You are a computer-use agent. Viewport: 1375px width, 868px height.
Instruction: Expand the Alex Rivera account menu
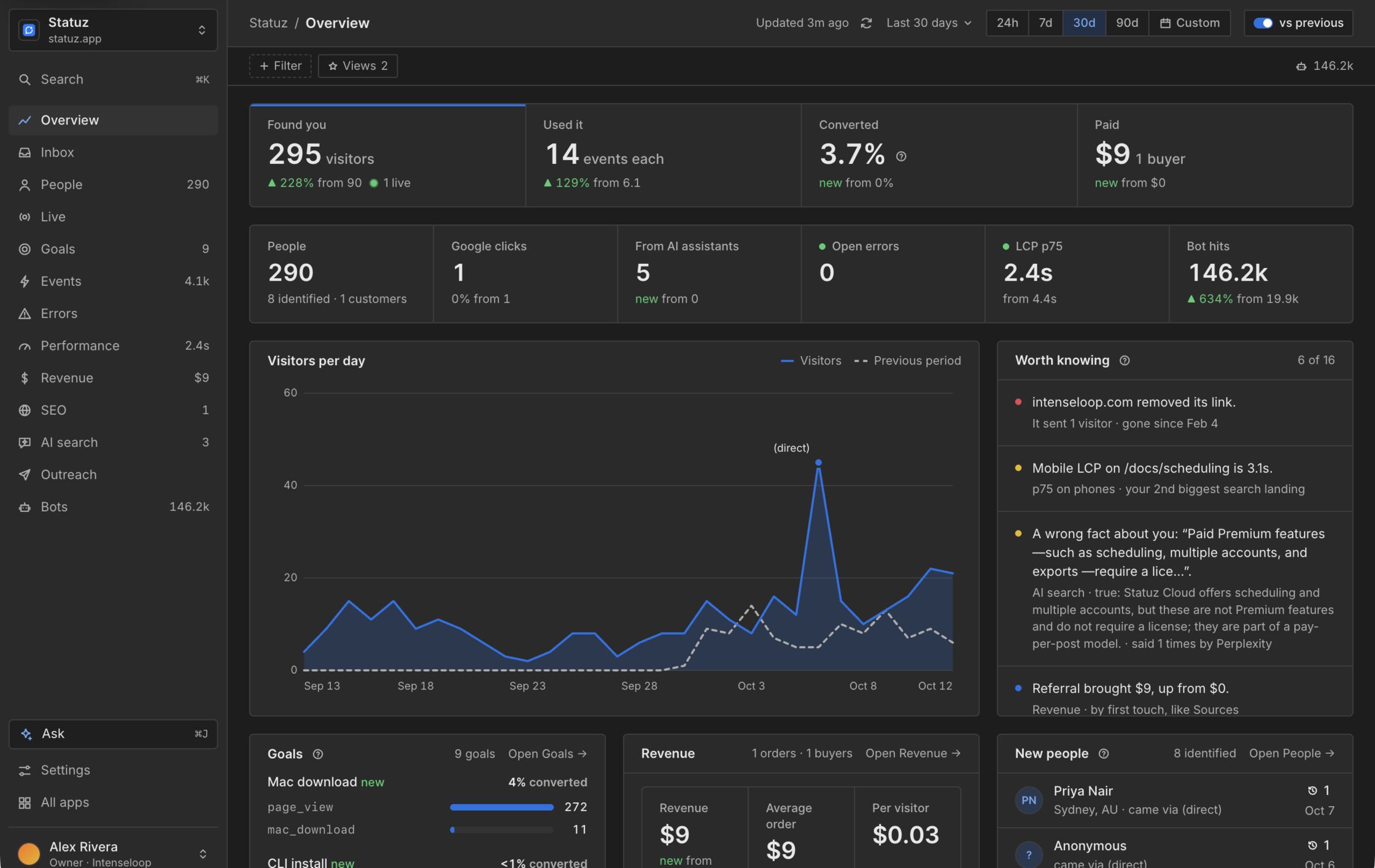point(114,853)
